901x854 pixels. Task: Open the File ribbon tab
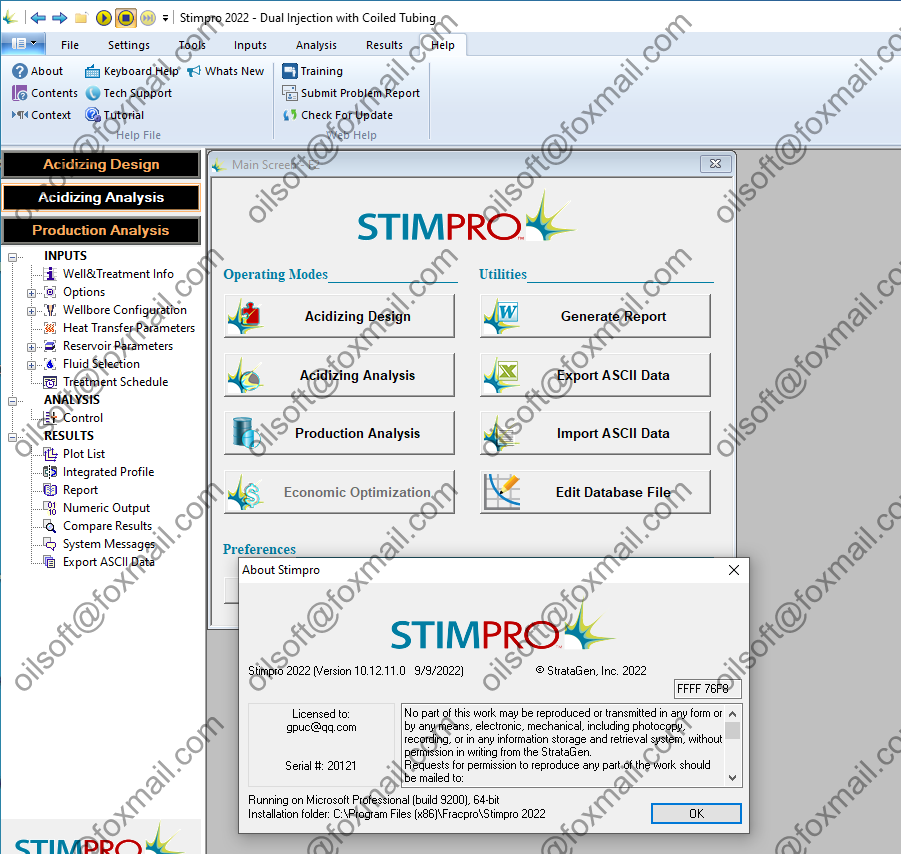click(x=70, y=45)
